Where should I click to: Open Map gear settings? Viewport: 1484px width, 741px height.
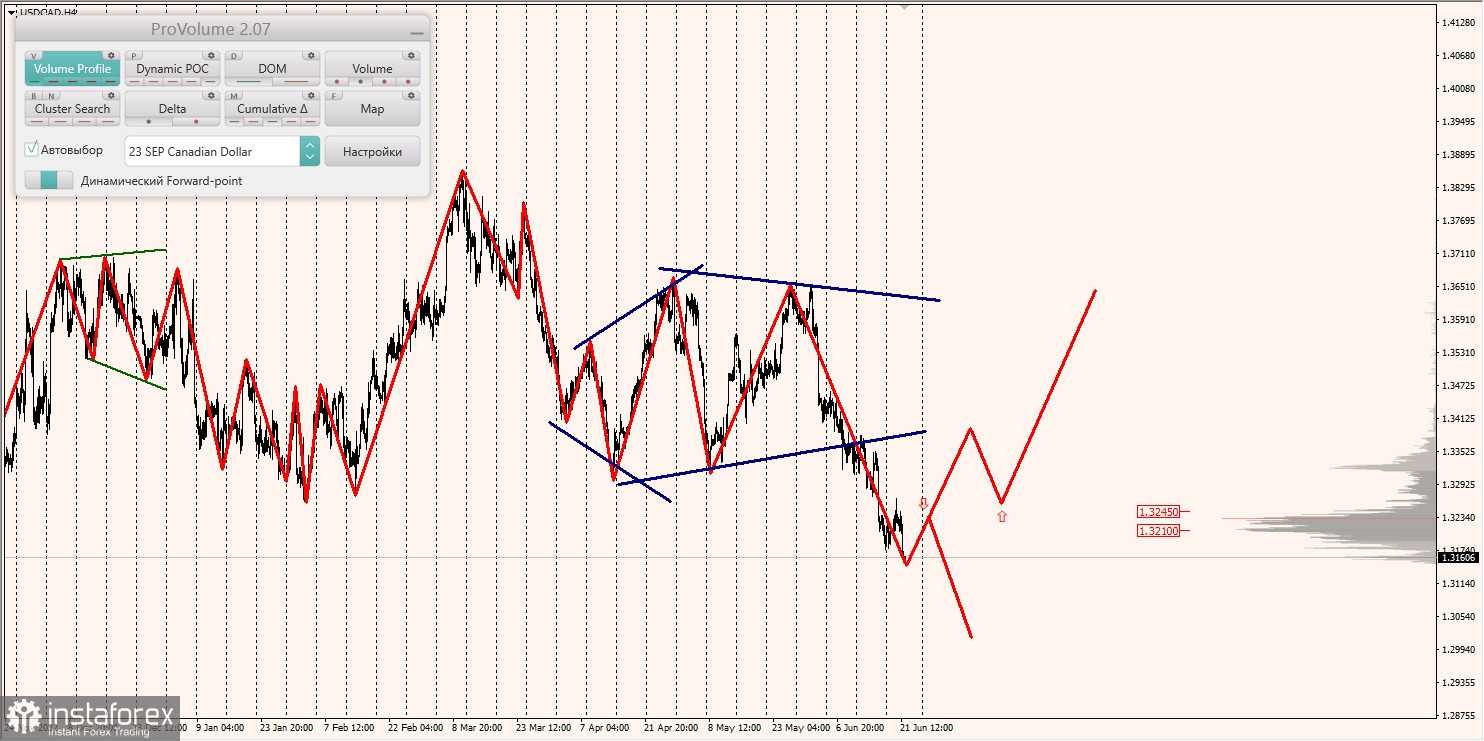[x=411, y=95]
